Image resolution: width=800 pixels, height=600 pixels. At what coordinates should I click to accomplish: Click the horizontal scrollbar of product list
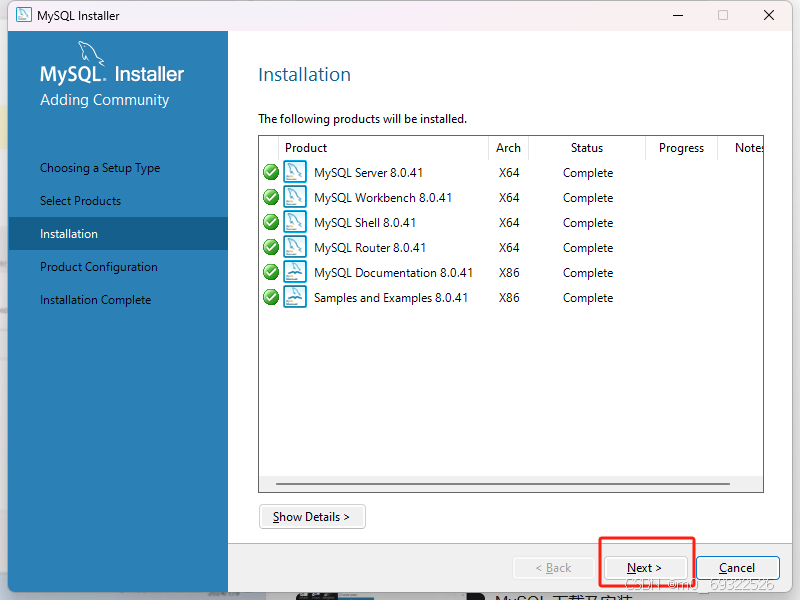pyautogui.click(x=503, y=484)
